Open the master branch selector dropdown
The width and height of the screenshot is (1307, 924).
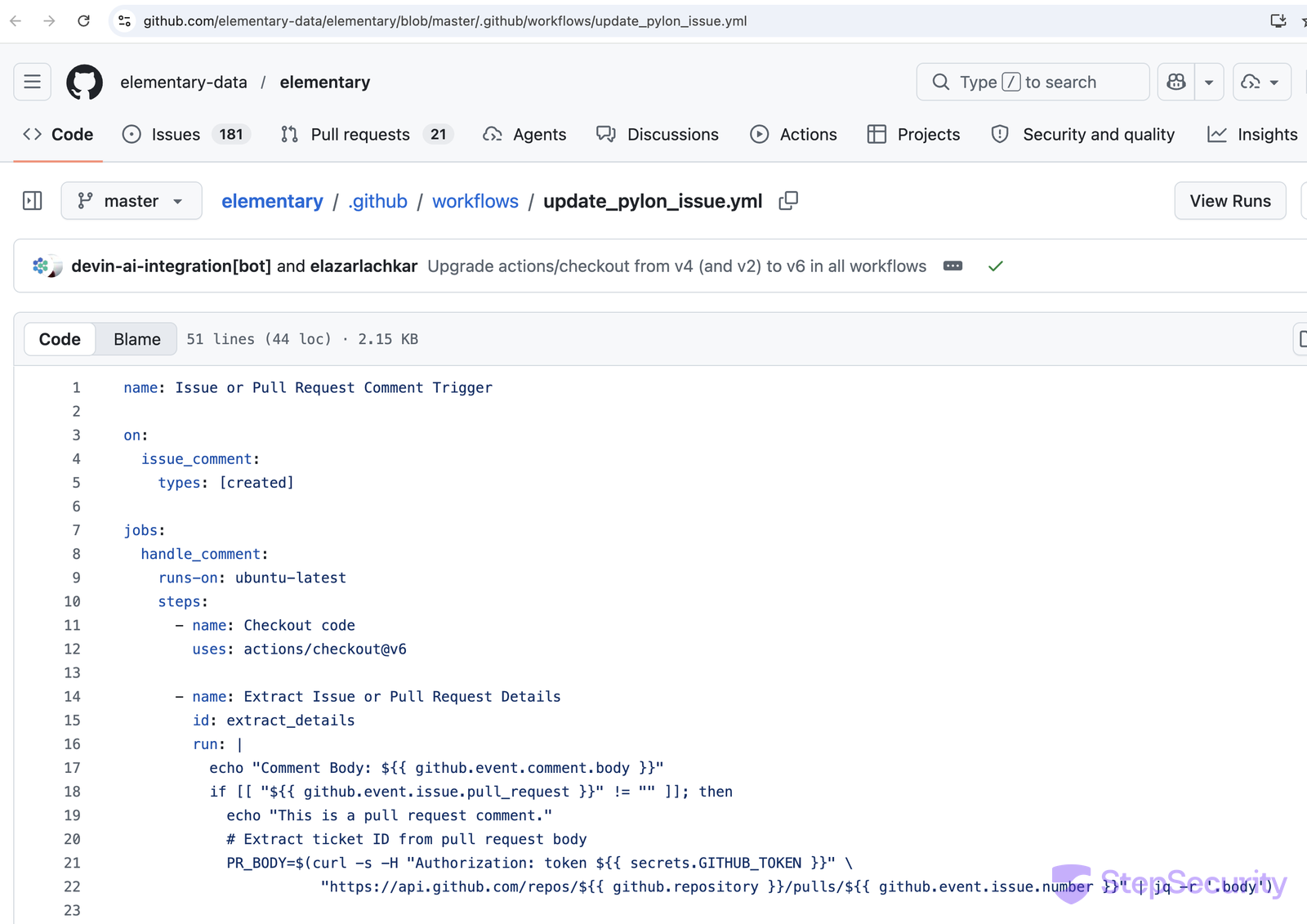(132, 201)
